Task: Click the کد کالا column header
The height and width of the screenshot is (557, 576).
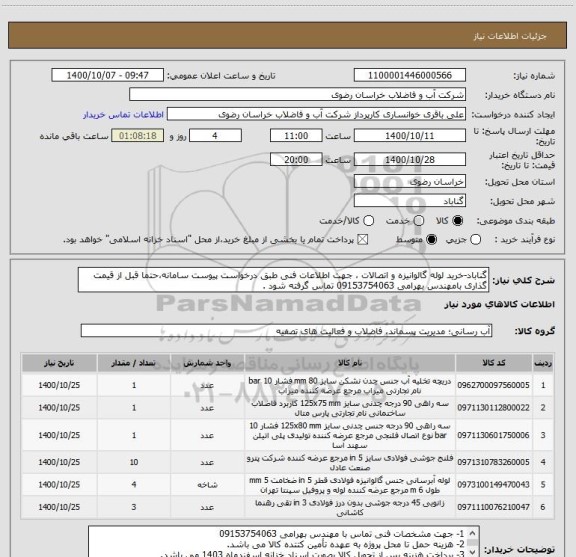Action: [494, 363]
